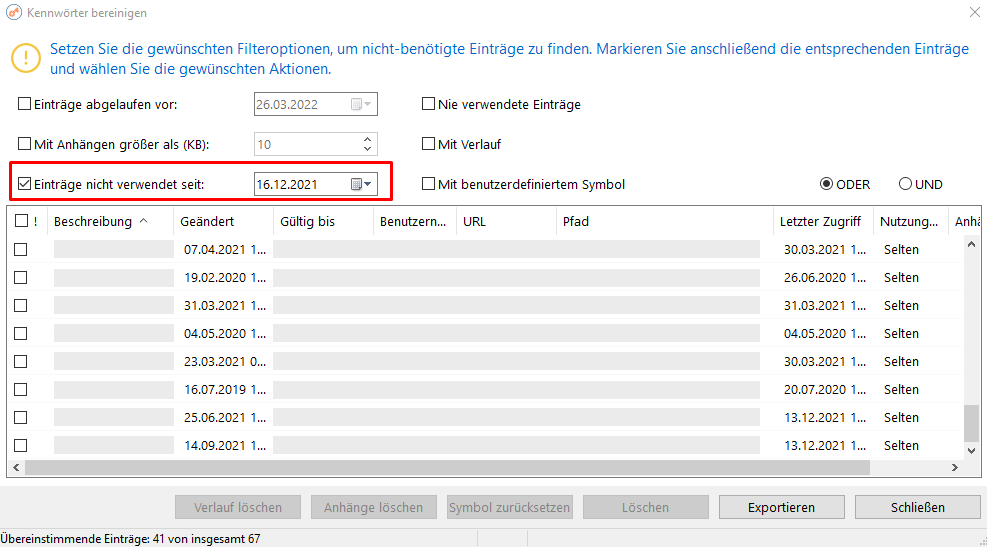Click the 'Symbol zurücksetzen' button
The image size is (987, 547).
(x=510, y=507)
